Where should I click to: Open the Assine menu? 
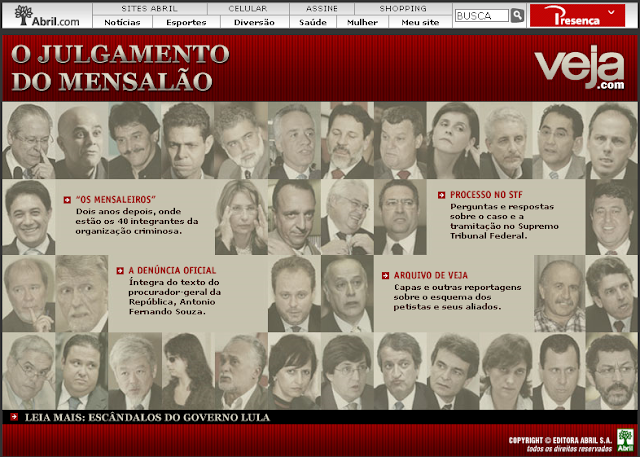point(322,9)
